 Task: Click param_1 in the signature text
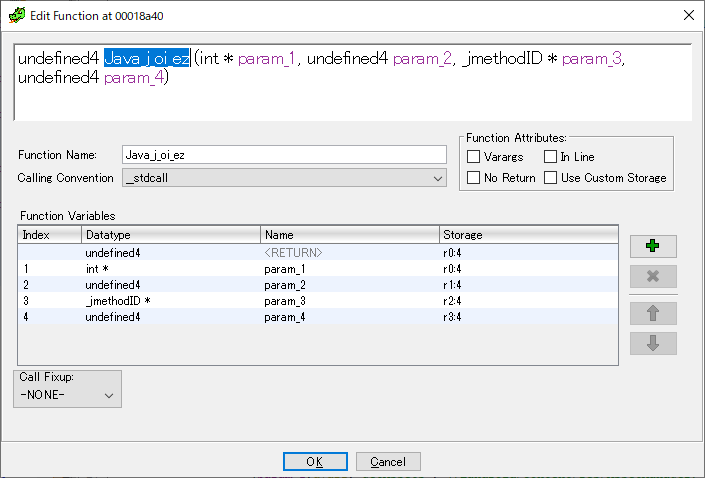pos(266,58)
